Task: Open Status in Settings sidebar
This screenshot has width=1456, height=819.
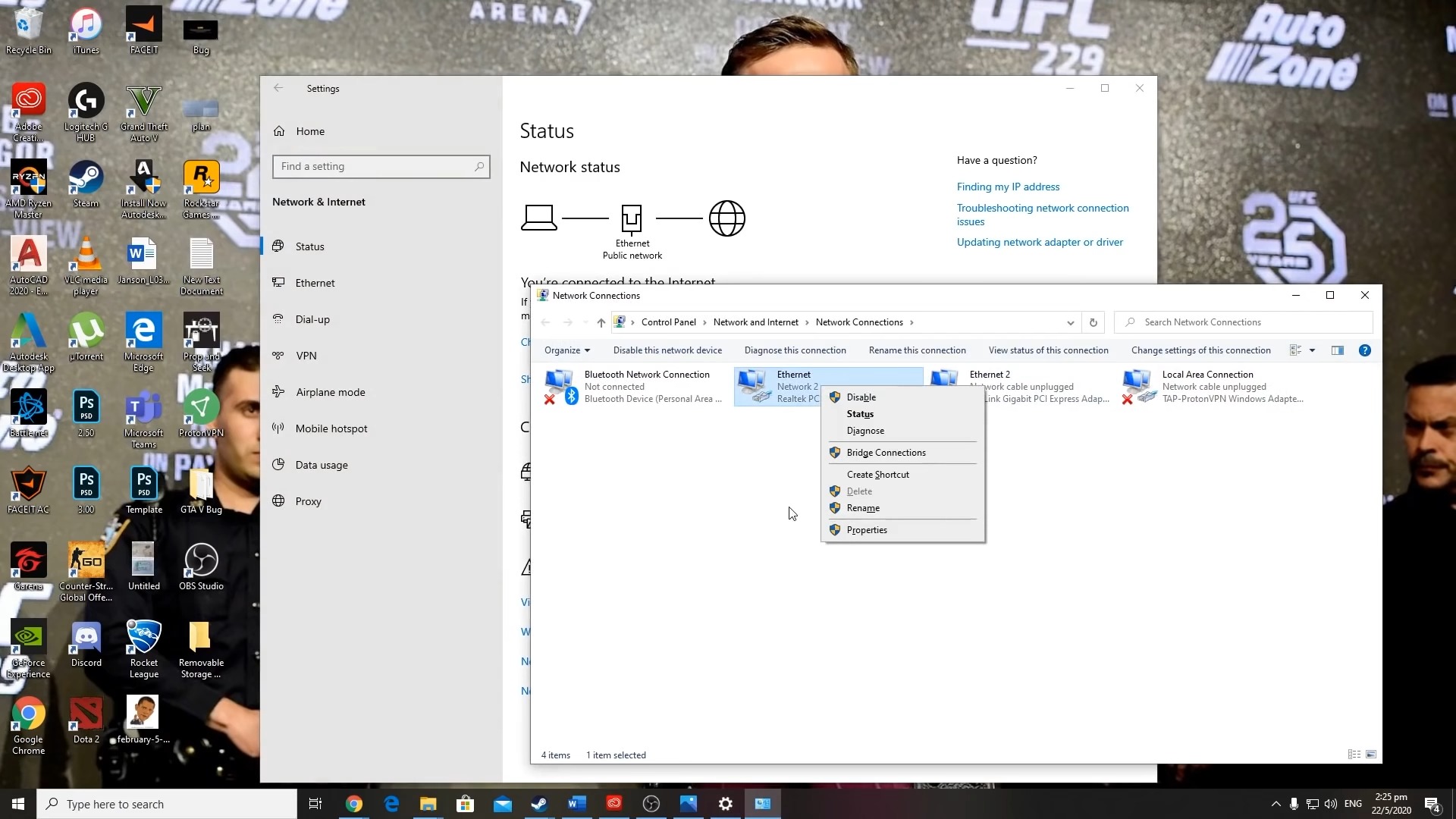Action: click(x=381, y=246)
